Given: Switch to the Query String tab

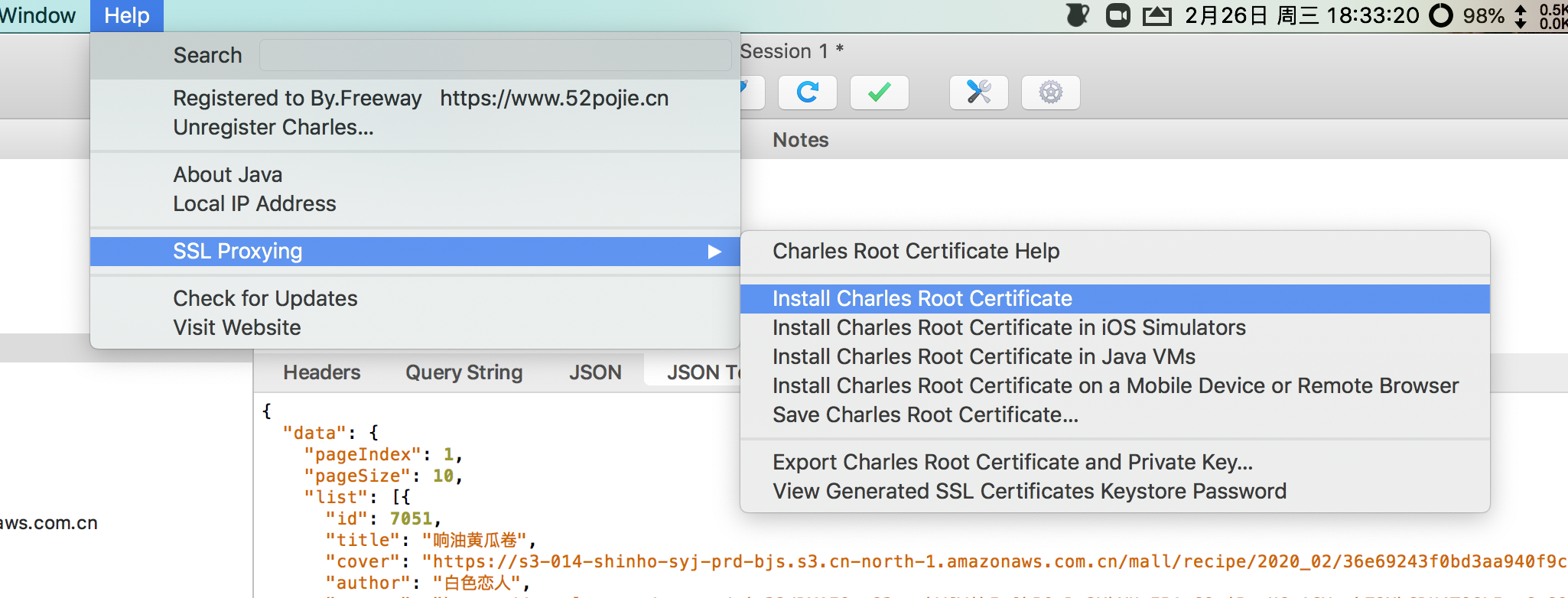Looking at the screenshot, I should (464, 372).
